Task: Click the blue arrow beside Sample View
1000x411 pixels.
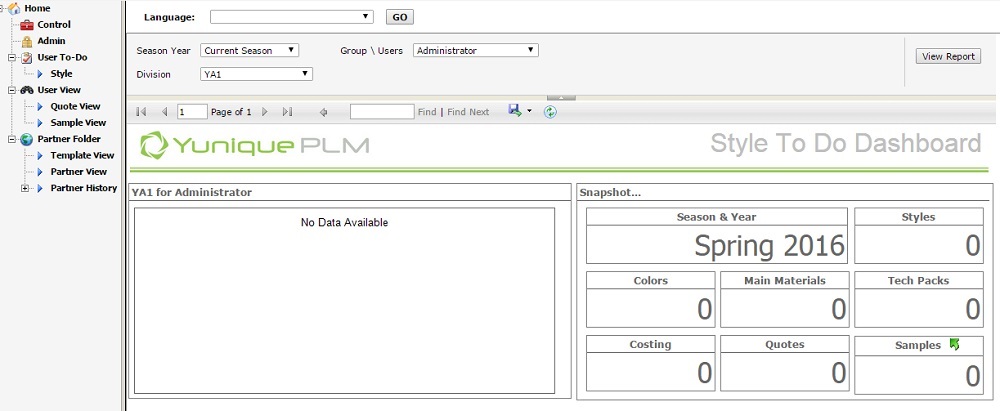Action: pos(40,123)
